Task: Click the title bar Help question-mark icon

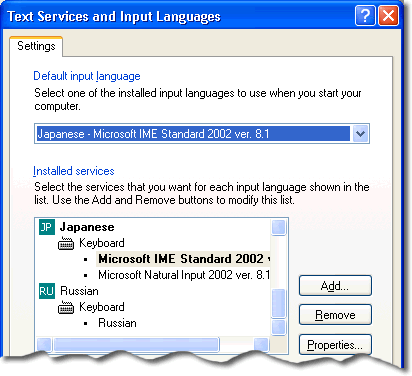Action: 365,16
